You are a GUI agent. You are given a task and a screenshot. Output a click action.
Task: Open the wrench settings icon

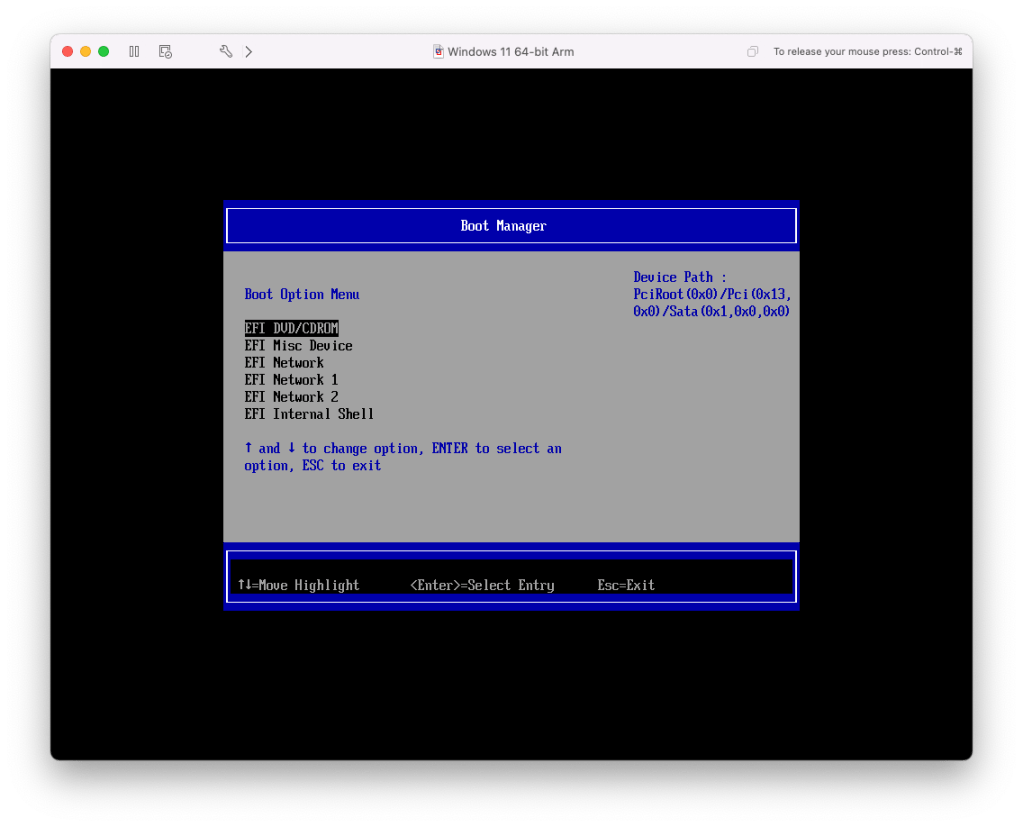pos(226,51)
